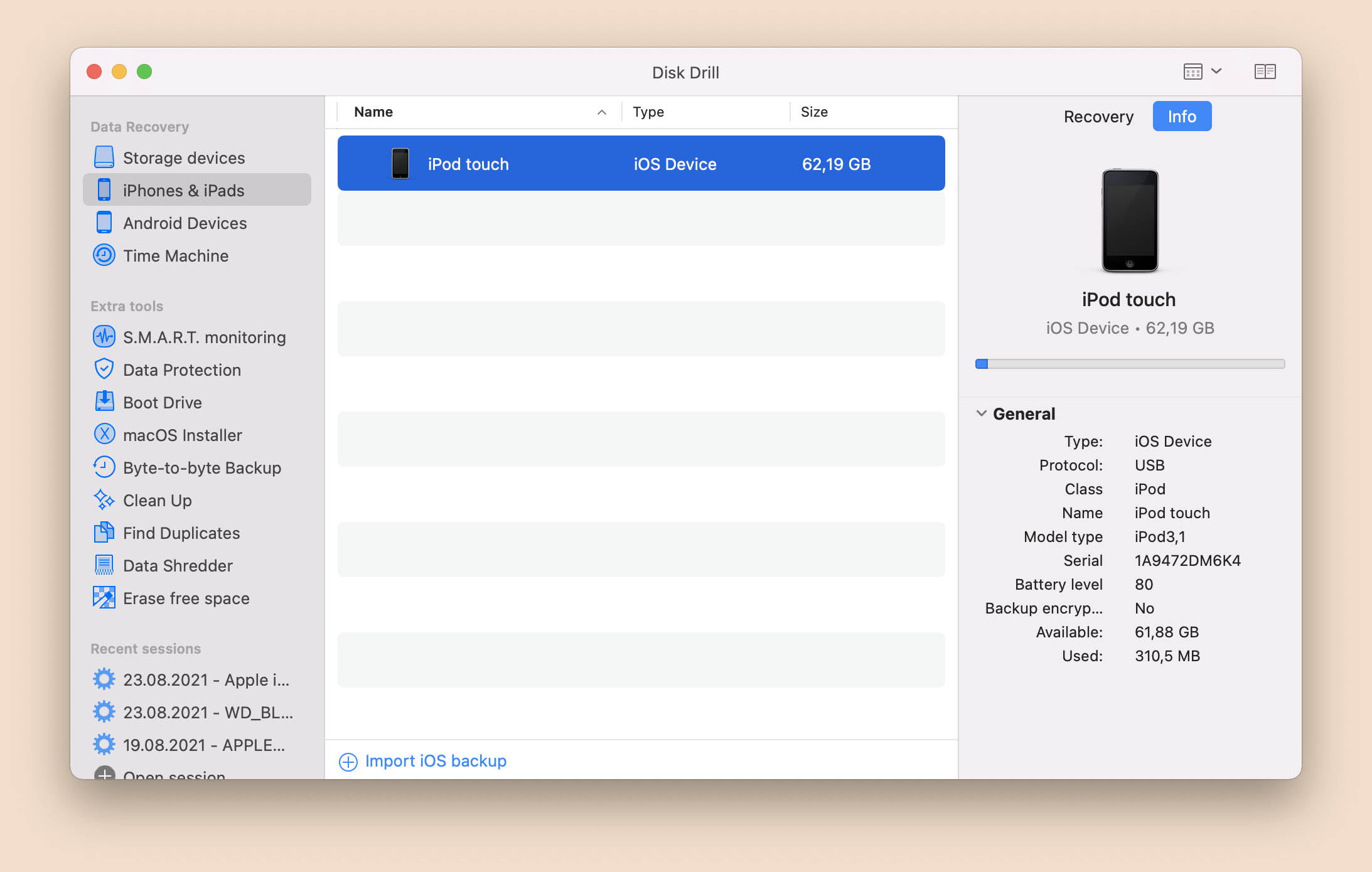This screenshot has width=1372, height=872.
Task: Click the Type column header
Action: tap(648, 112)
